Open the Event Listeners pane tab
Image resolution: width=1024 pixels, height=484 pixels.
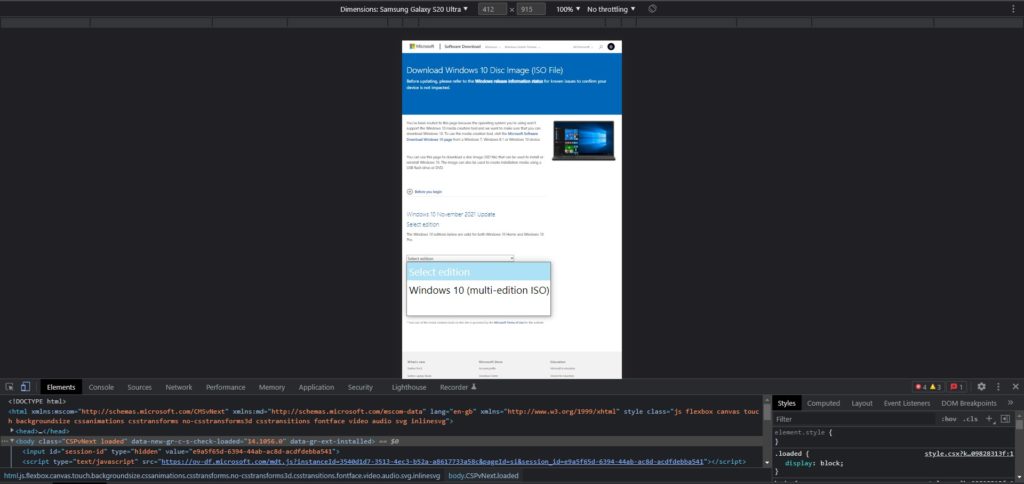pyautogui.click(x=906, y=403)
